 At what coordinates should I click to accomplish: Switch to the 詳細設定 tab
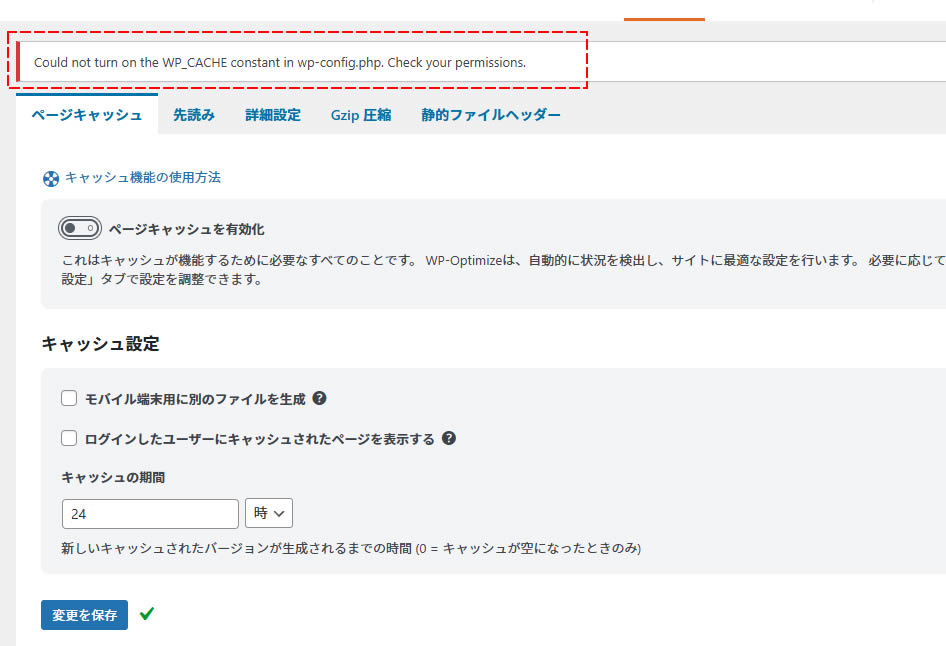[273, 114]
